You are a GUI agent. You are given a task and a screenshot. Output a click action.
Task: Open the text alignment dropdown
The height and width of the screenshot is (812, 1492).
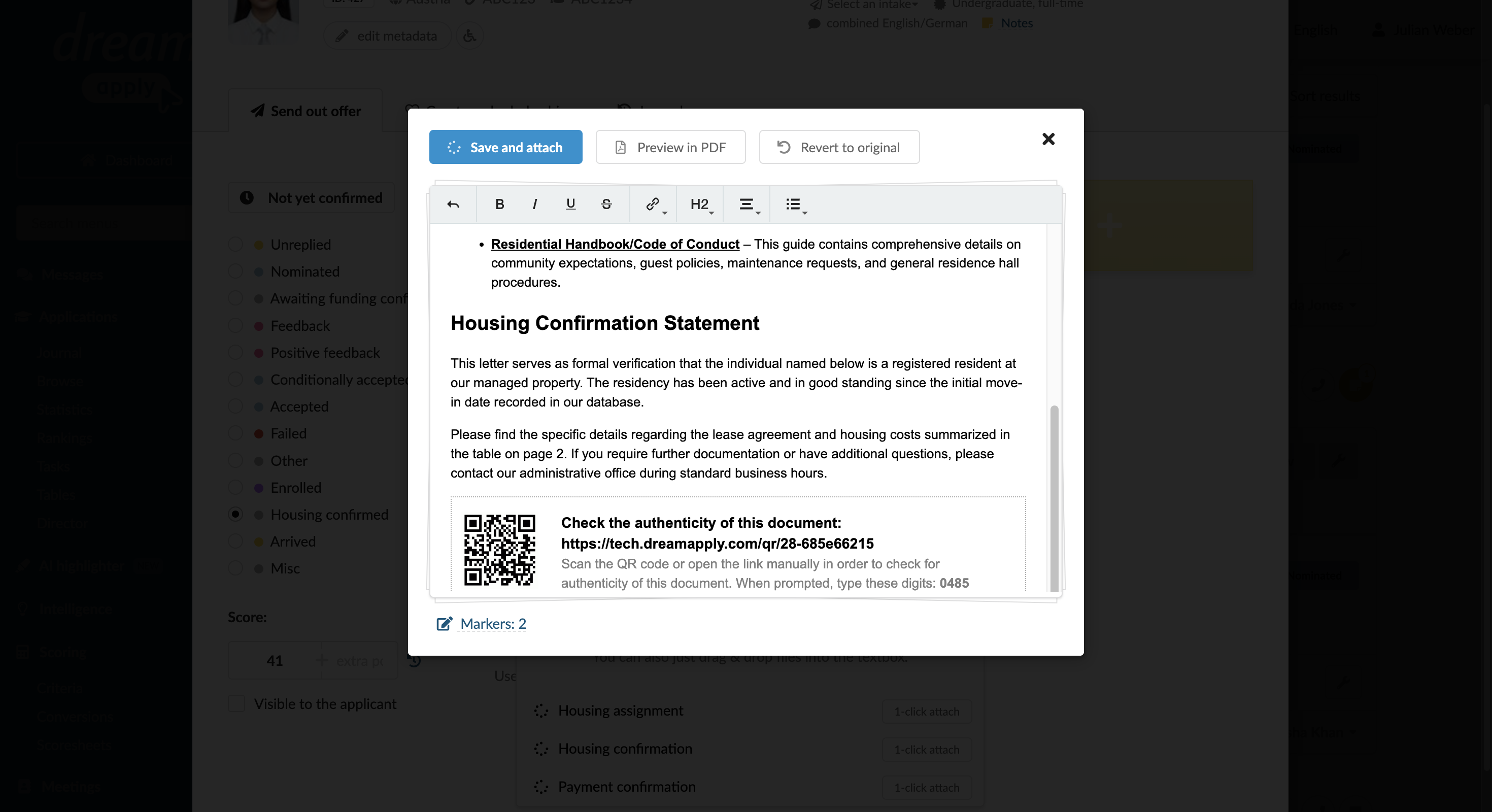click(x=749, y=205)
